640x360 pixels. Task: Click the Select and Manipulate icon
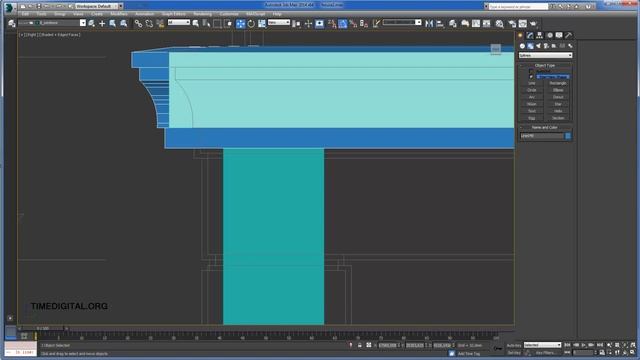[x=308, y=24]
